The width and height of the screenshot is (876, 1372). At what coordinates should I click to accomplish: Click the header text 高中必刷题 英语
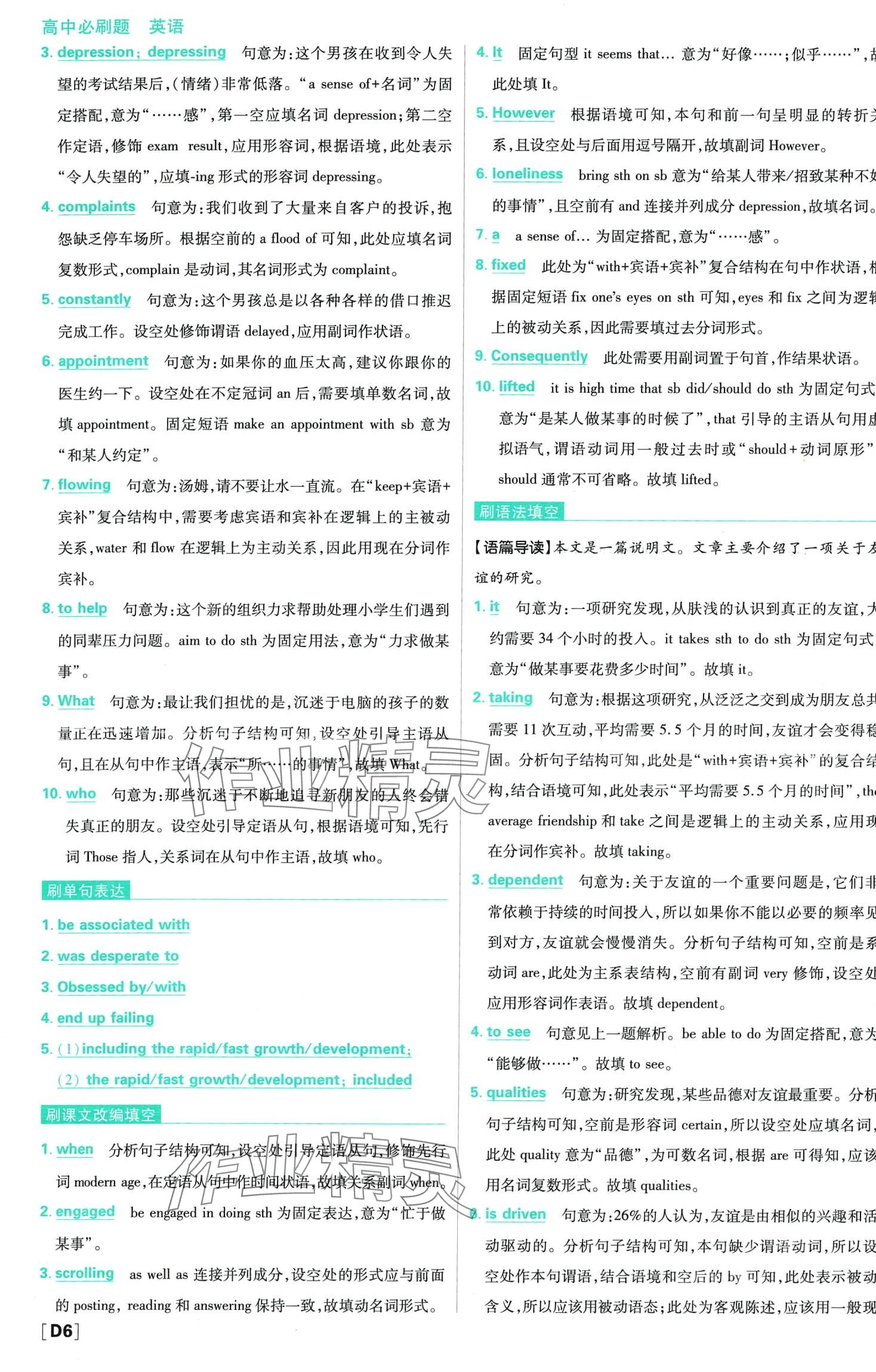(113, 27)
